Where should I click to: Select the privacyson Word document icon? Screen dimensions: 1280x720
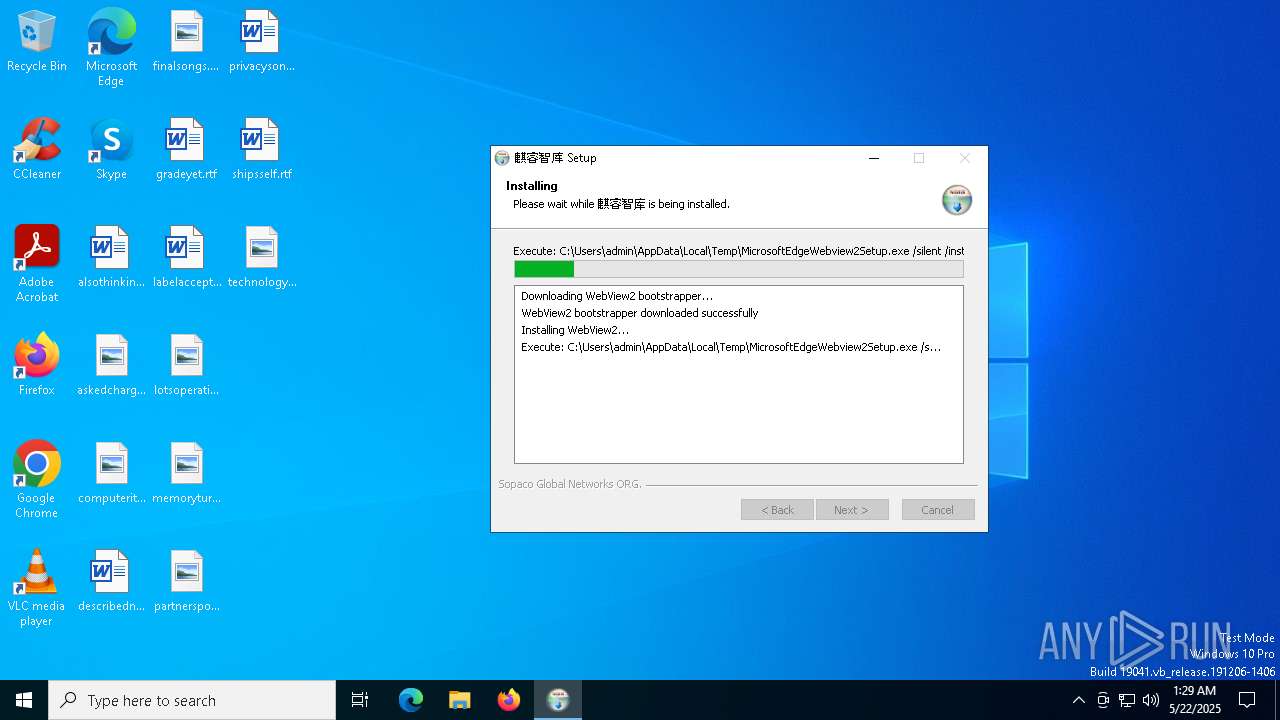pyautogui.click(x=261, y=41)
